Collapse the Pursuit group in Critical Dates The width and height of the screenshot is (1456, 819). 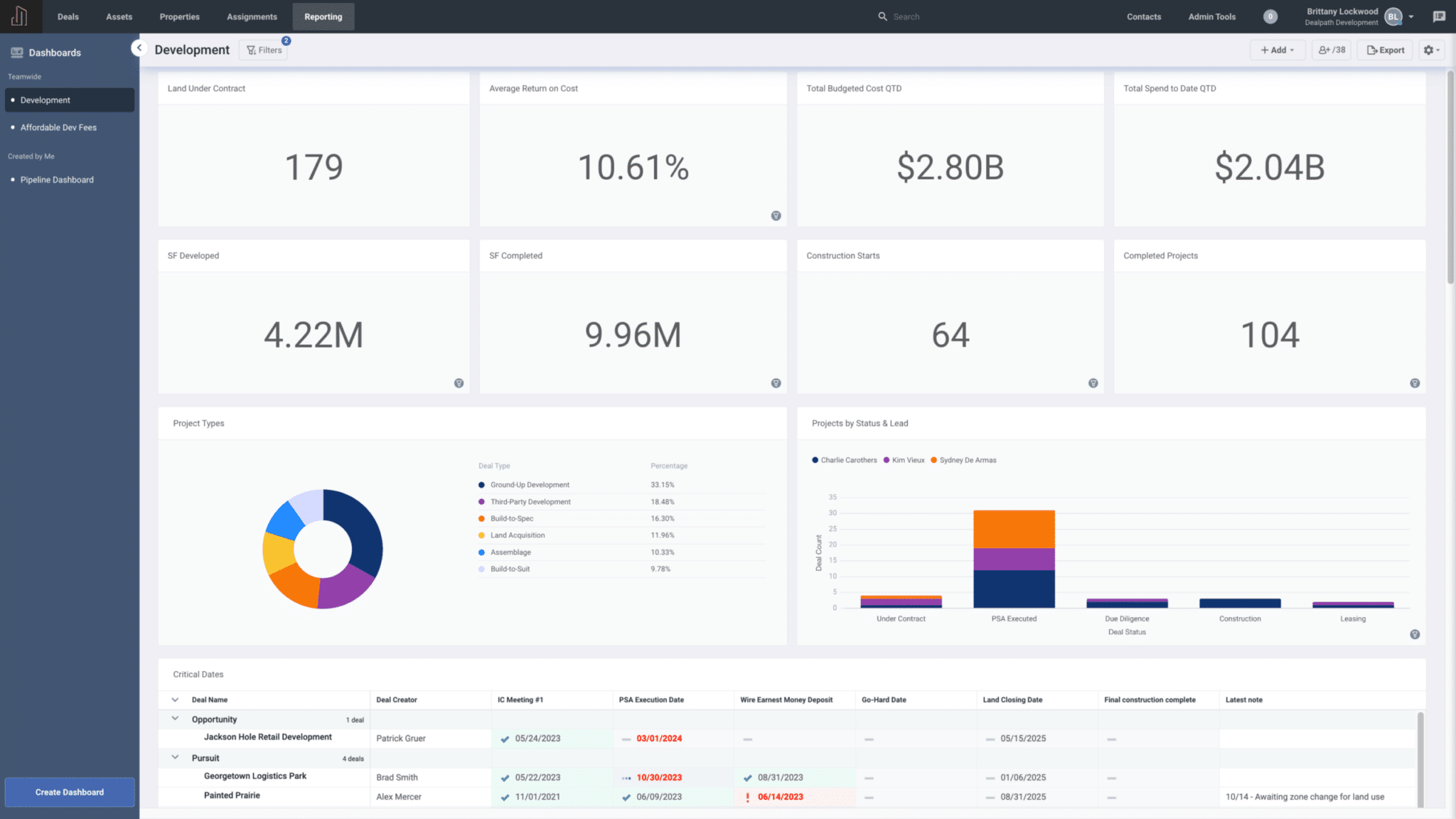(174, 758)
